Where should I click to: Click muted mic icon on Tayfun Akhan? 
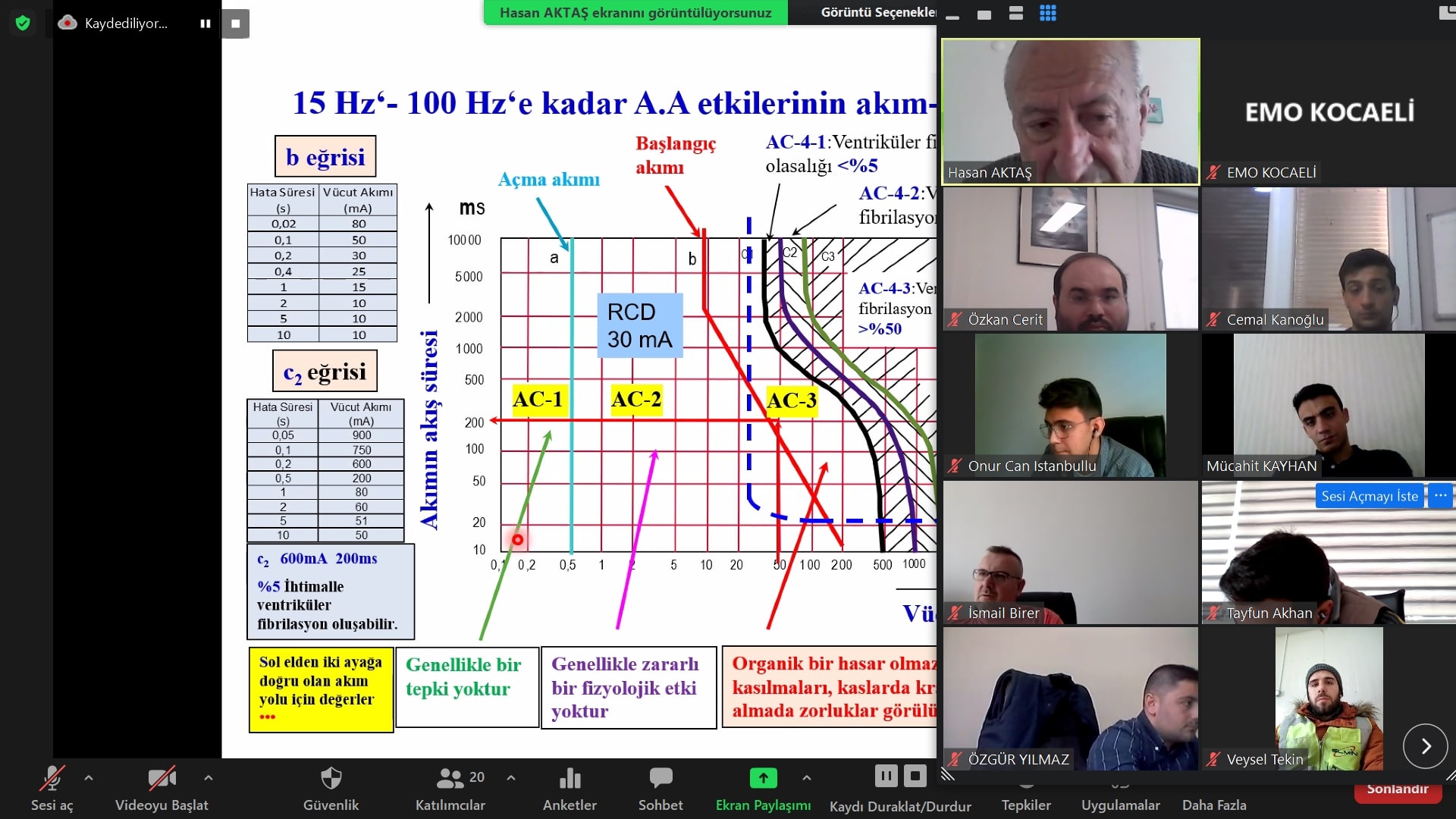[1214, 613]
